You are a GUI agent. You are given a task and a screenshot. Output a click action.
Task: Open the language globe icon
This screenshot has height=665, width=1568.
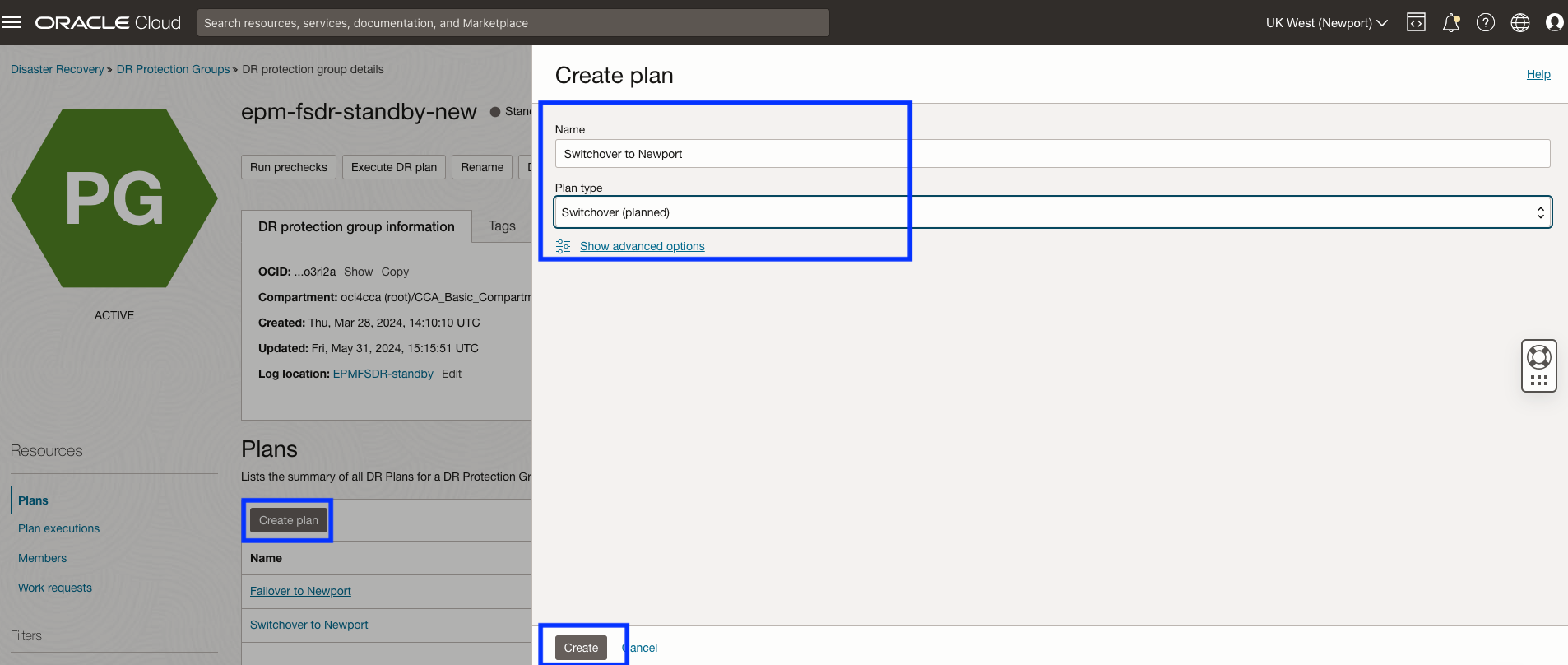point(1520,23)
